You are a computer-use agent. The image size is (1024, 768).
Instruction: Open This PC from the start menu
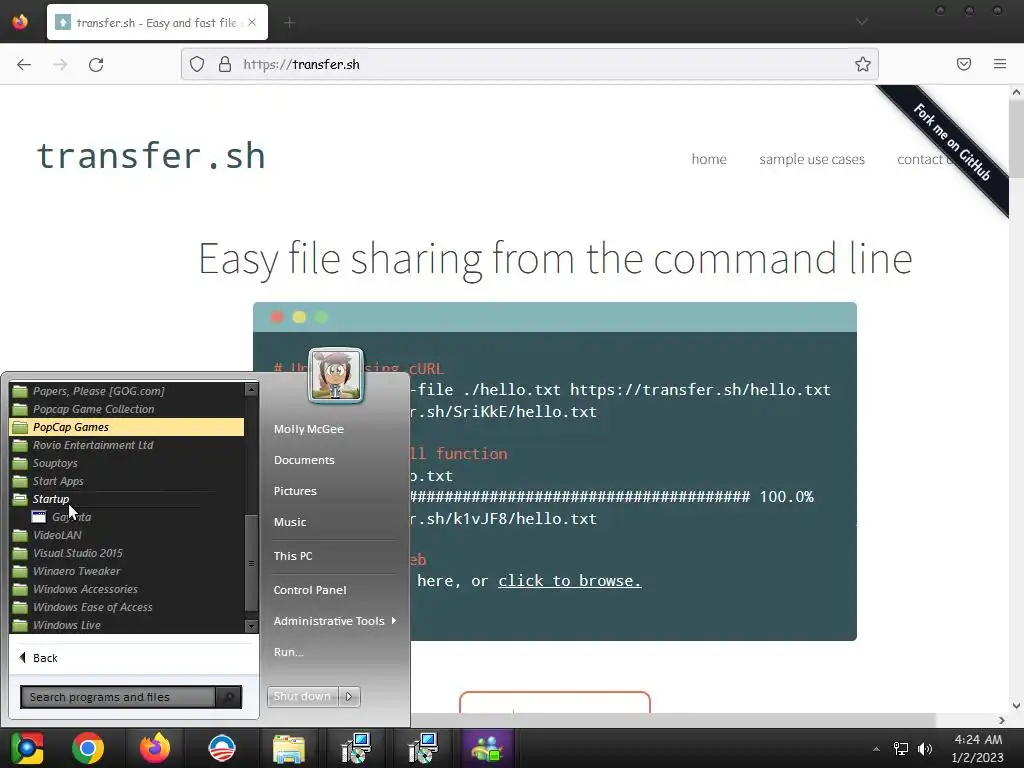tap(293, 556)
